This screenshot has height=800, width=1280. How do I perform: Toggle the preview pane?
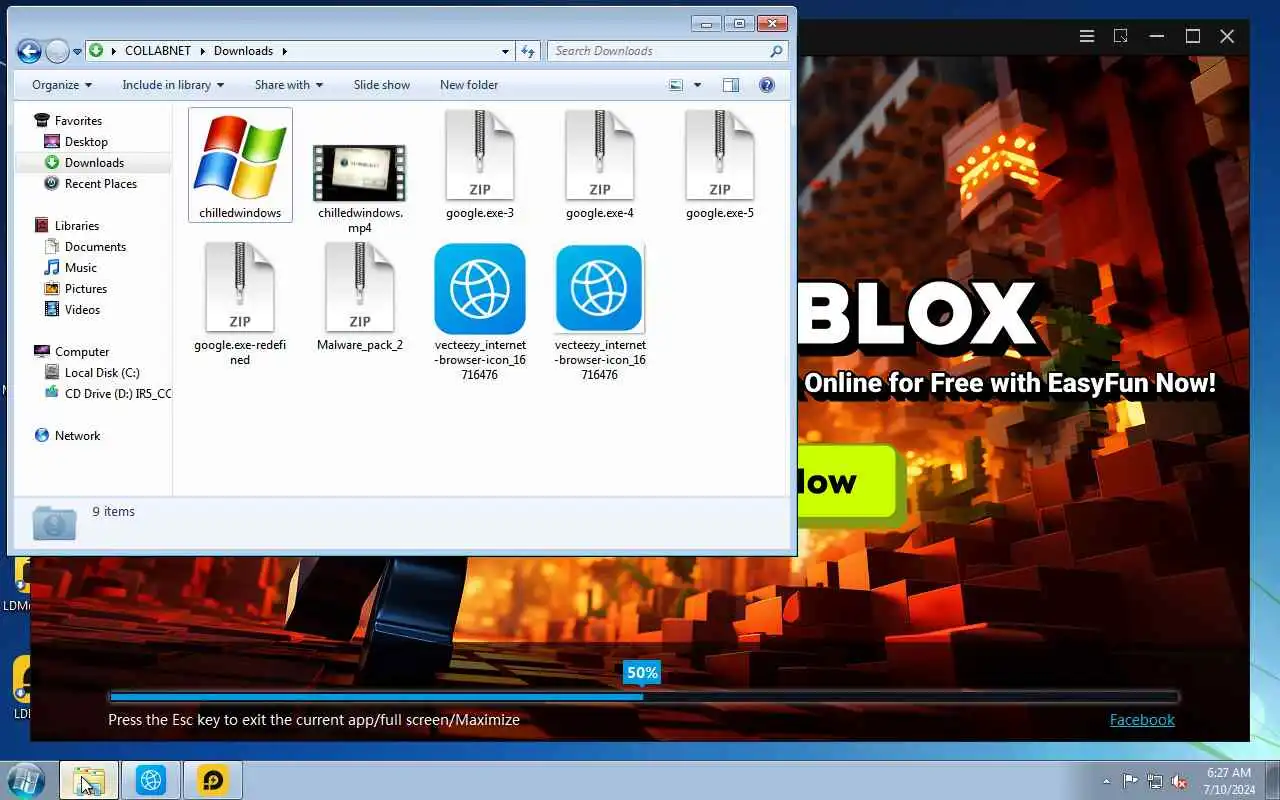[731, 85]
